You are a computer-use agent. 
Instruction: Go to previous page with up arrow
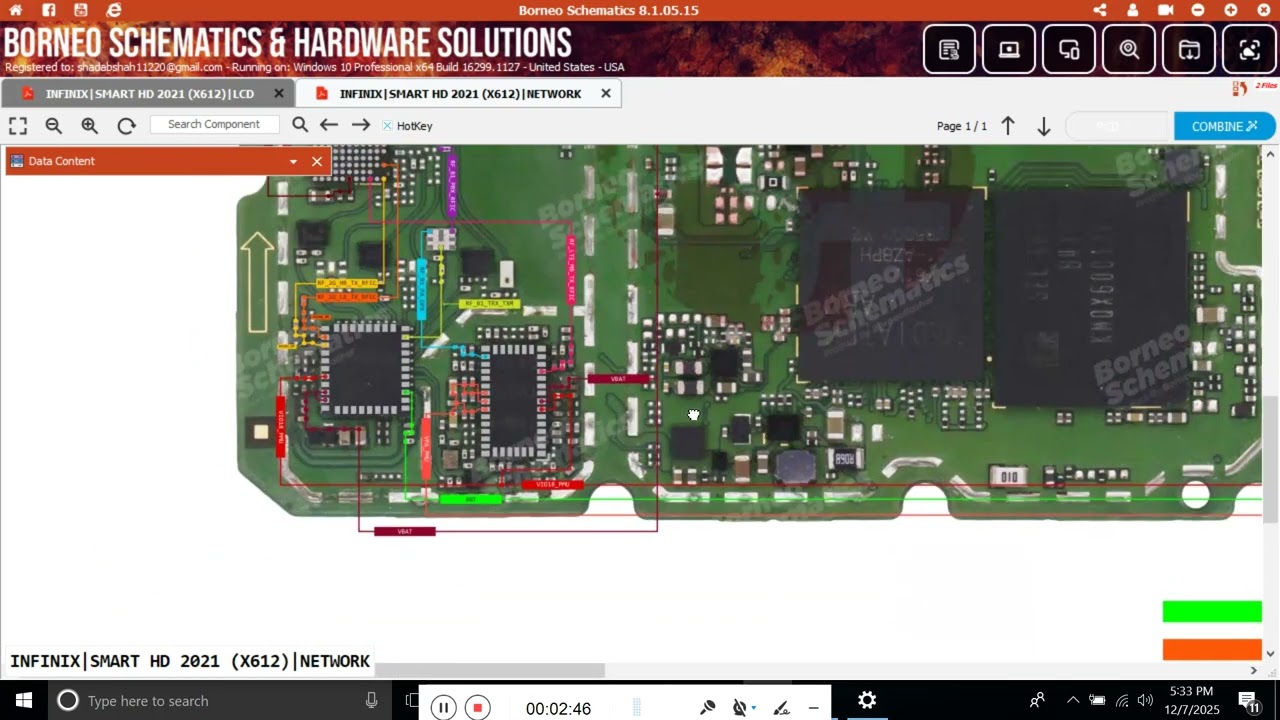pyautogui.click(x=1008, y=126)
